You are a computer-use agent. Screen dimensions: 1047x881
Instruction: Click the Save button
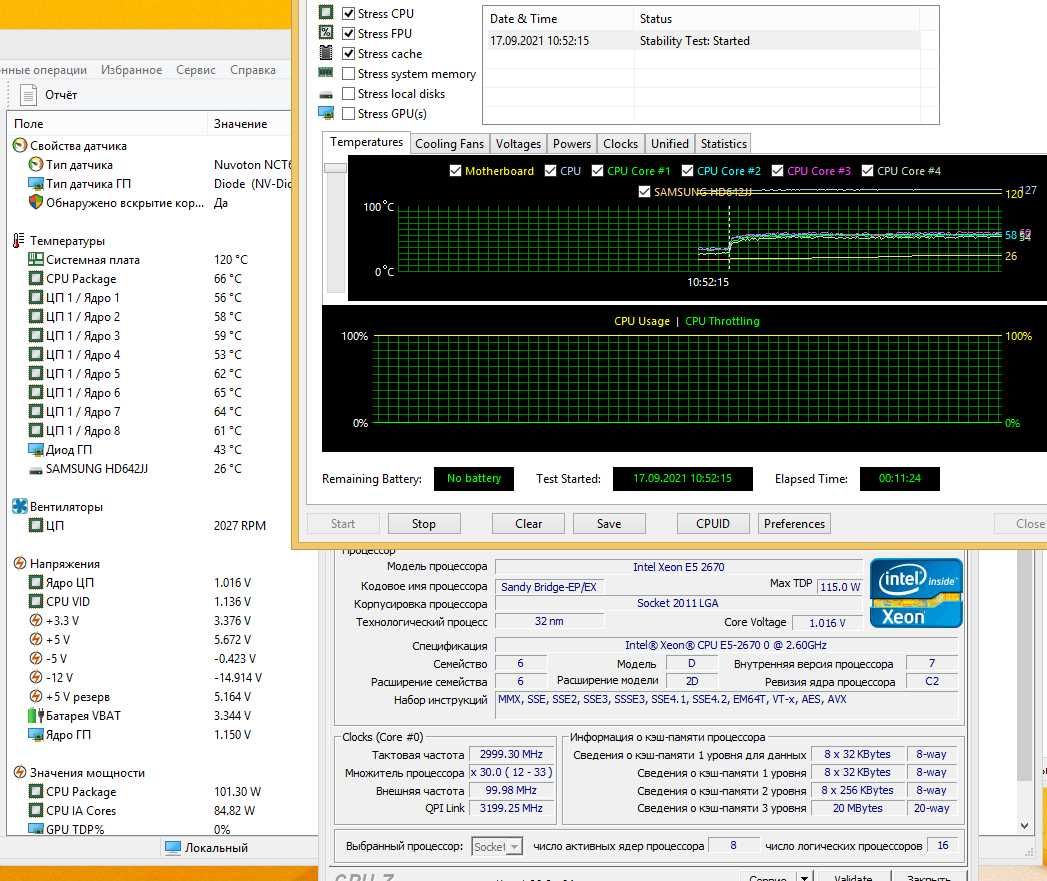609,523
